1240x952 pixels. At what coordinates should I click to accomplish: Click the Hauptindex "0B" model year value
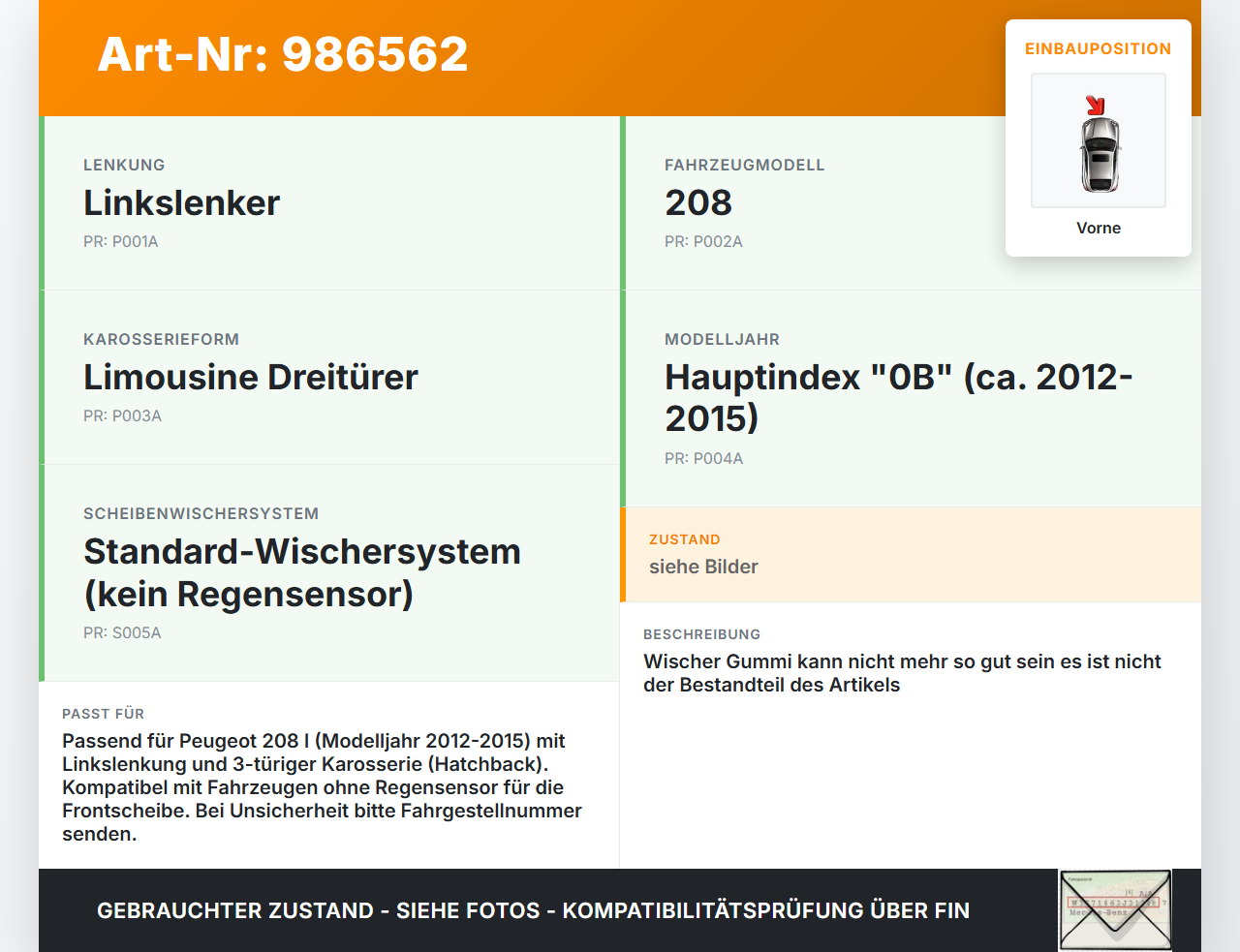pos(898,397)
